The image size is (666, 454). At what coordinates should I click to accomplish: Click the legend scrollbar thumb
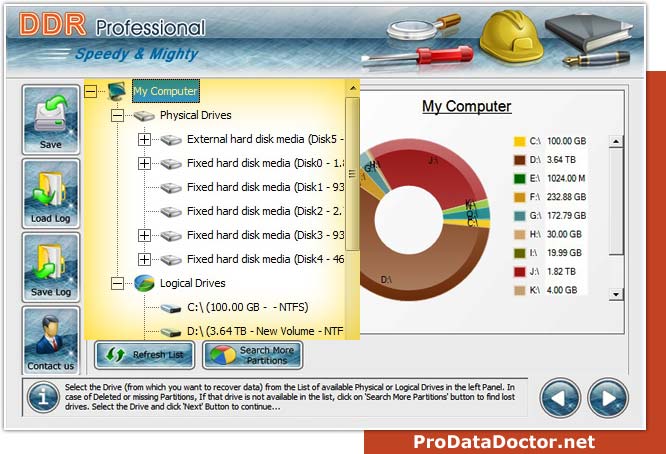tap(616, 201)
